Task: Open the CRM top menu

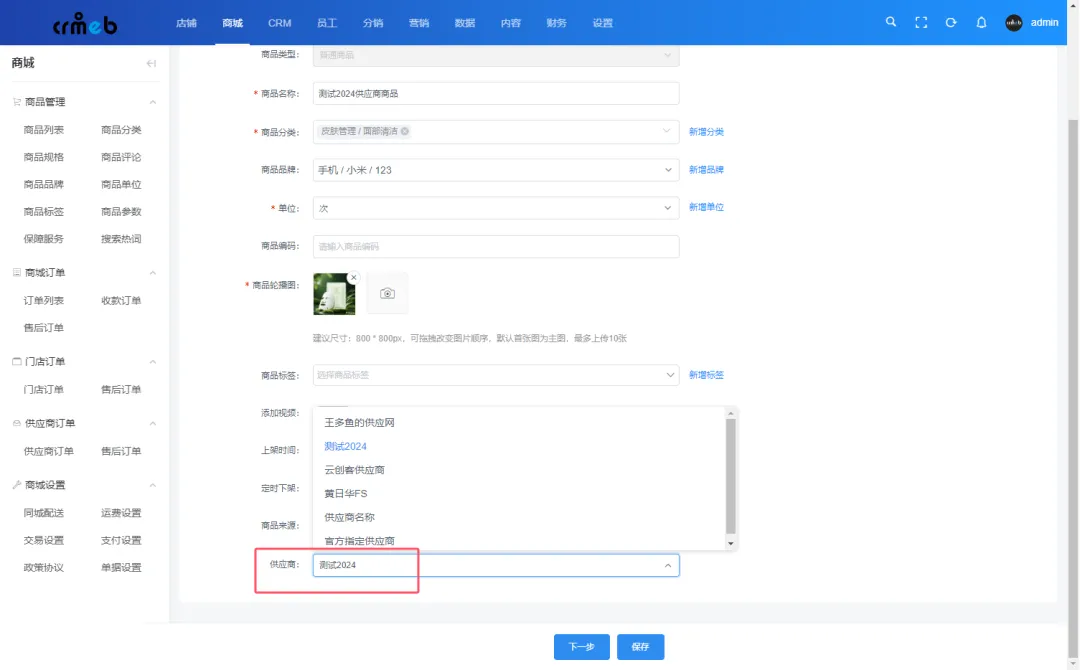Action: click(x=280, y=23)
